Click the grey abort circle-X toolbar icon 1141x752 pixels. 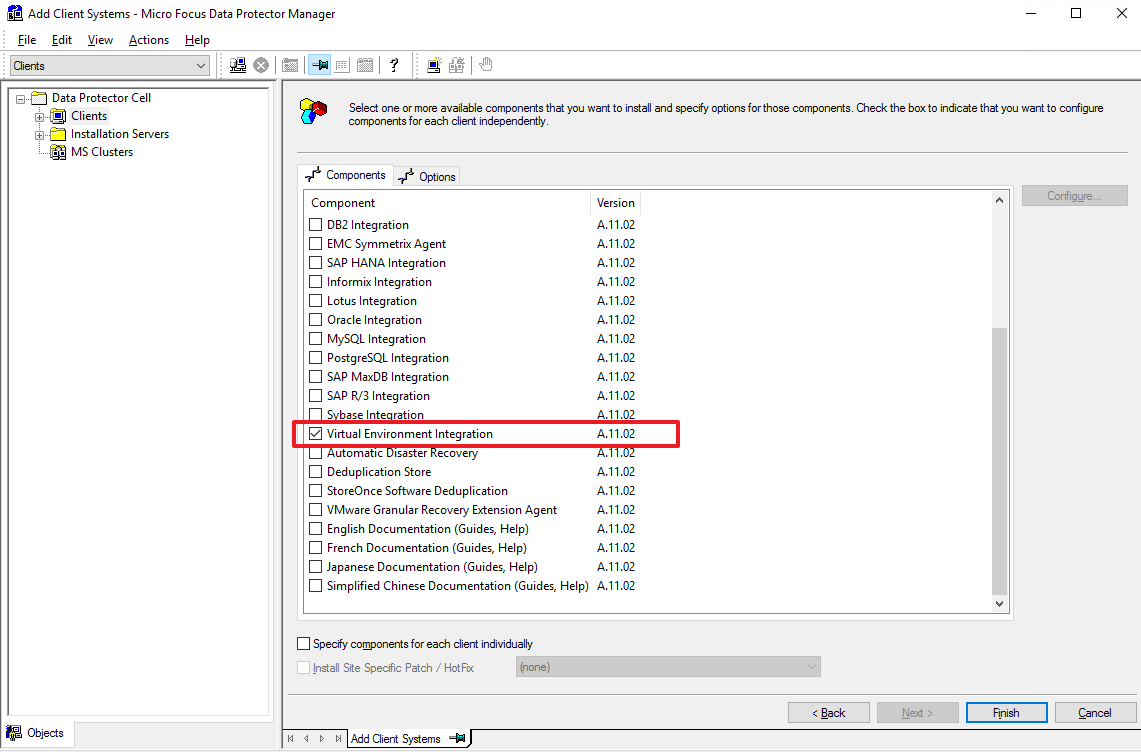pyautogui.click(x=261, y=66)
